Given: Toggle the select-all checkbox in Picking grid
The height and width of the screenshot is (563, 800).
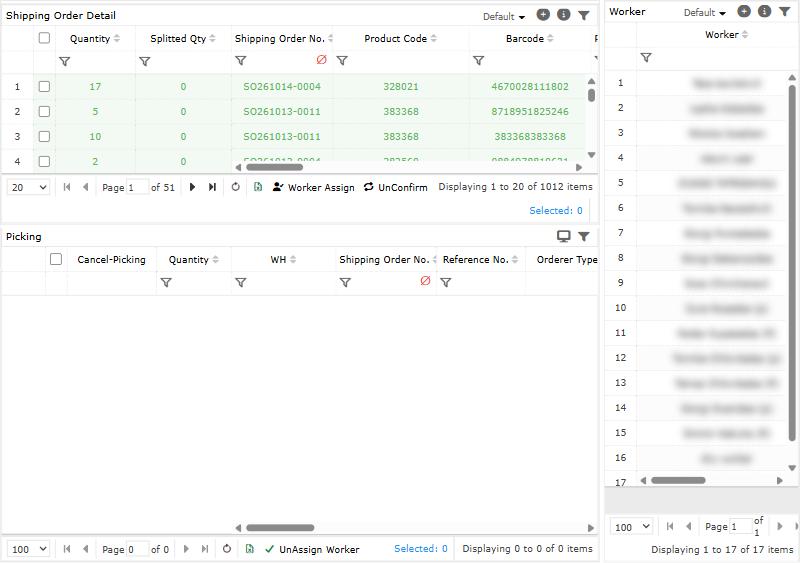Looking at the screenshot, I should pyautogui.click(x=56, y=259).
